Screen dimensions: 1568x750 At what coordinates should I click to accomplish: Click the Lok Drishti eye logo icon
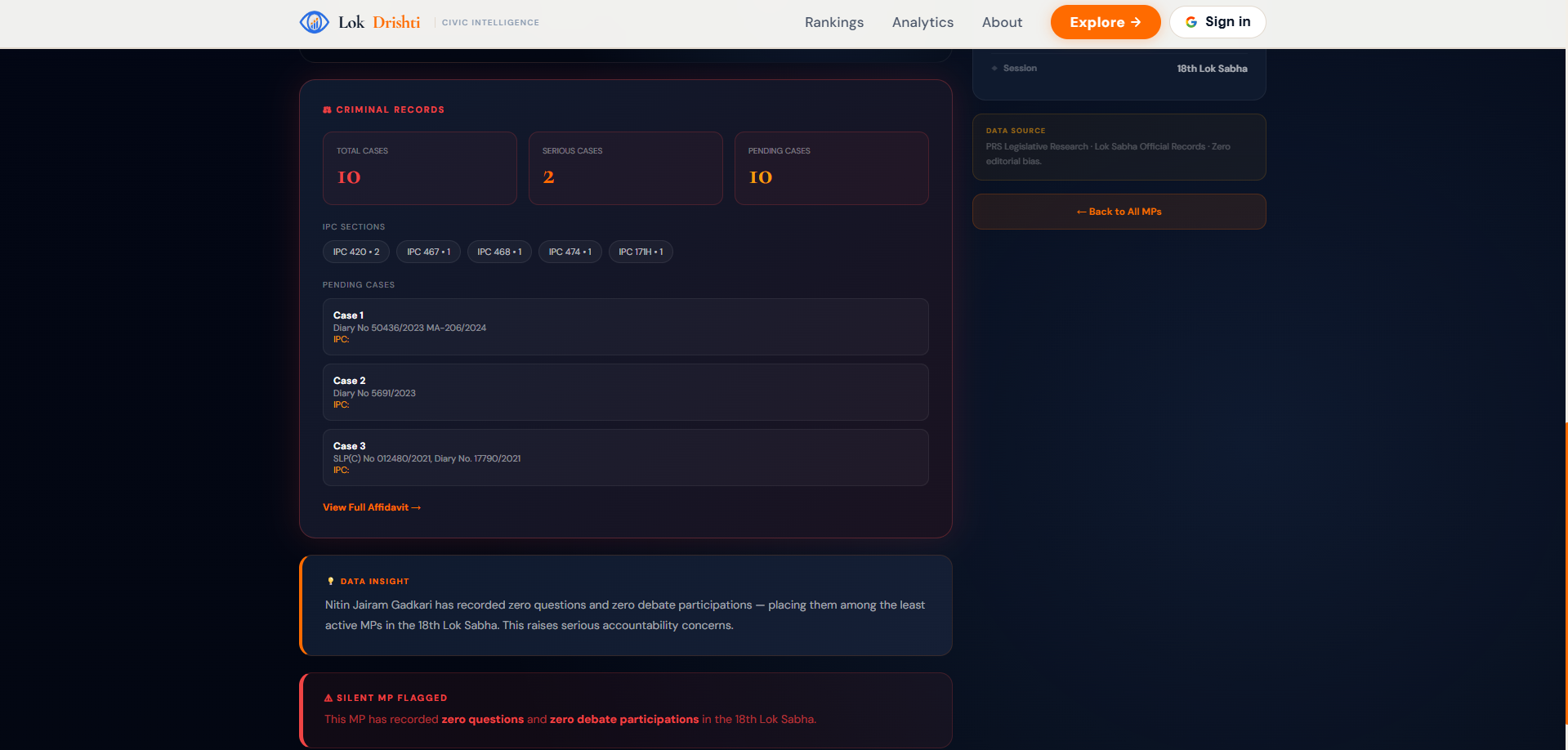coord(315,22)
